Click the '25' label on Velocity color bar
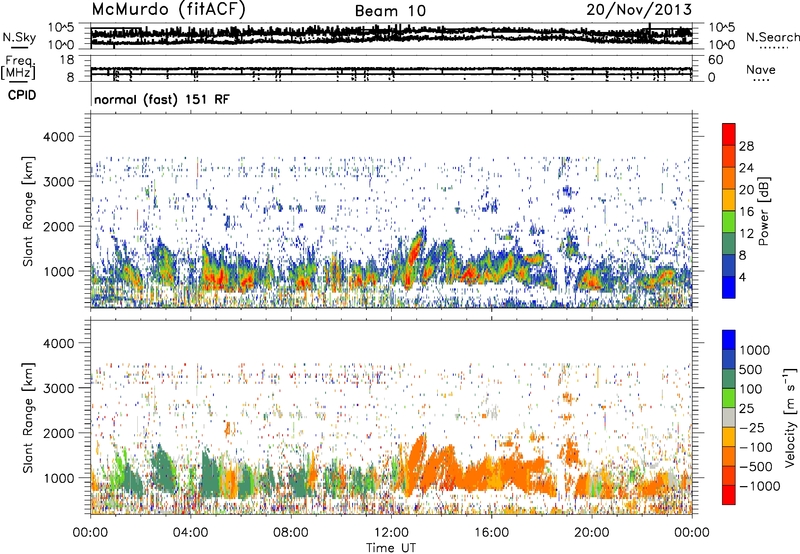The width and height of the screenshot is (800, 554). [746, 409]
